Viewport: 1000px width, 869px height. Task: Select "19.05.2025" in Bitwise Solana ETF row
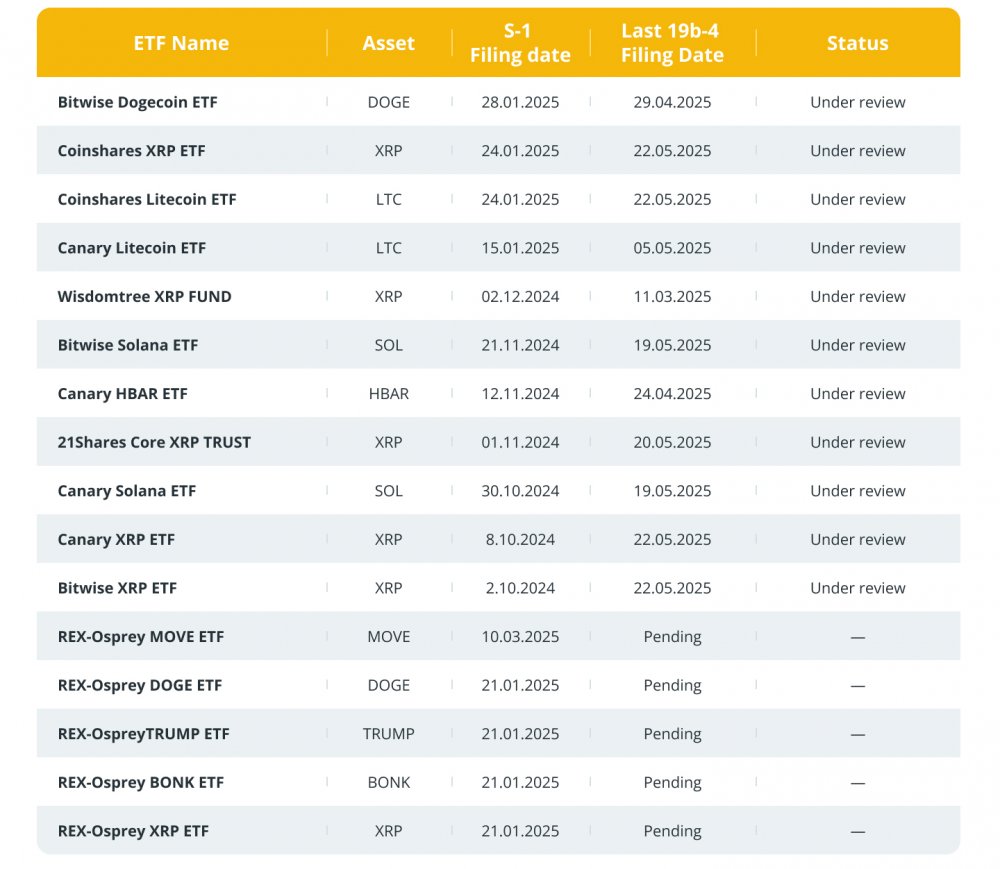coord(672,345)
